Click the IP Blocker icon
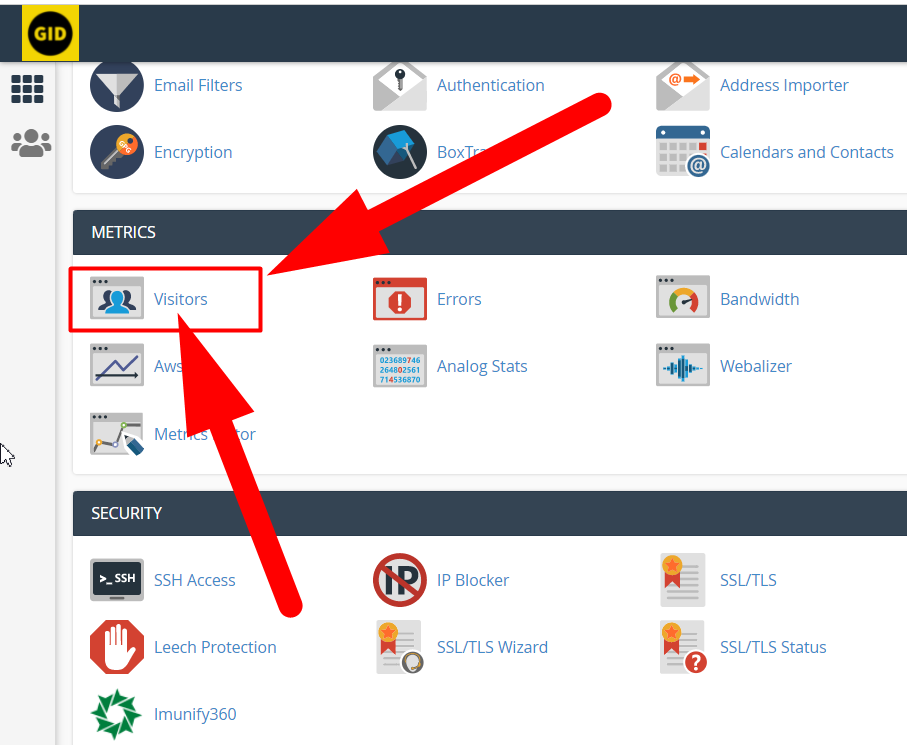Viewport: 907px width, 745px height. [399, 580]
